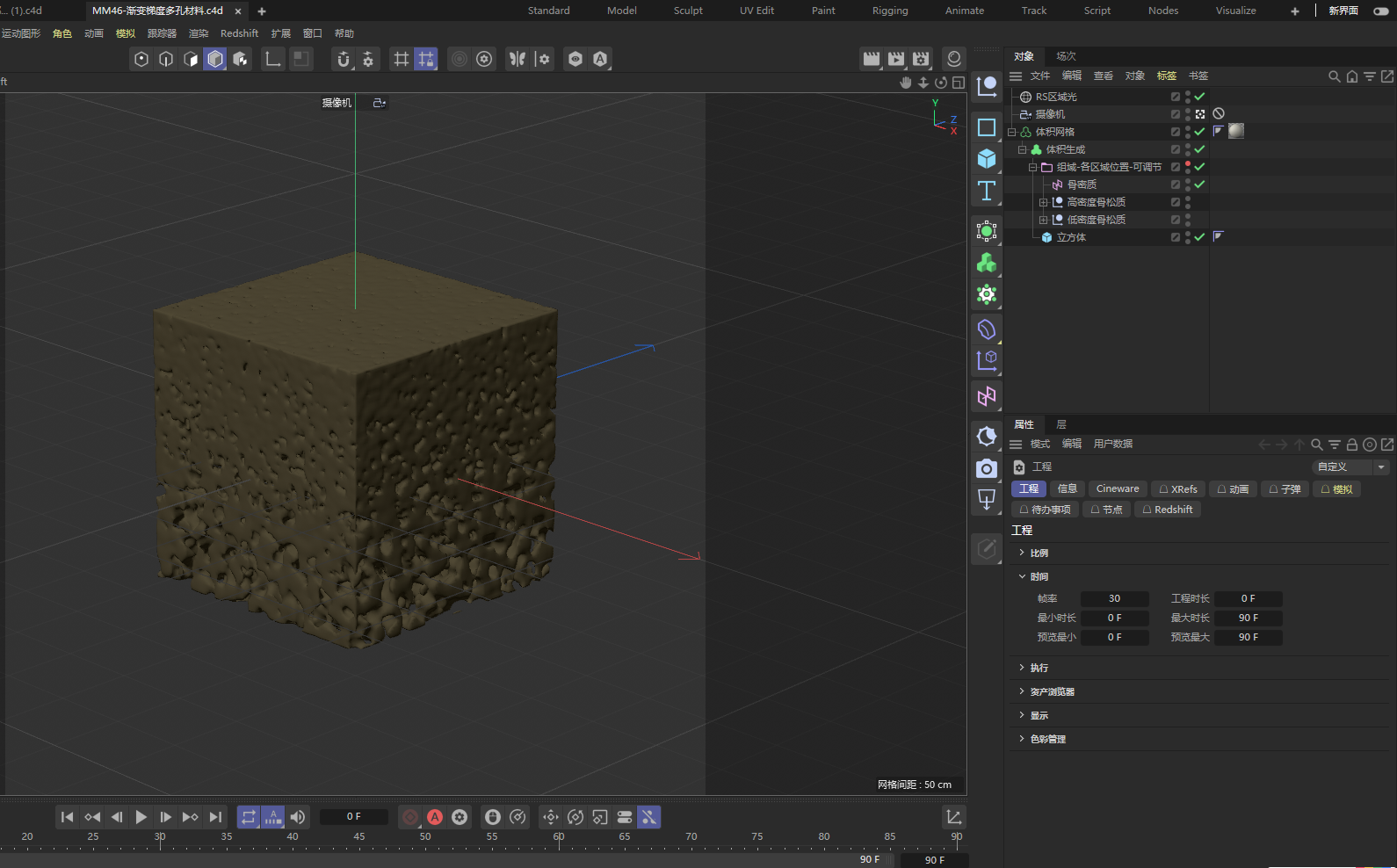Search objects in the Object Manager
The width and height of the screenshot is (1397, 868).
(1335, 76)
